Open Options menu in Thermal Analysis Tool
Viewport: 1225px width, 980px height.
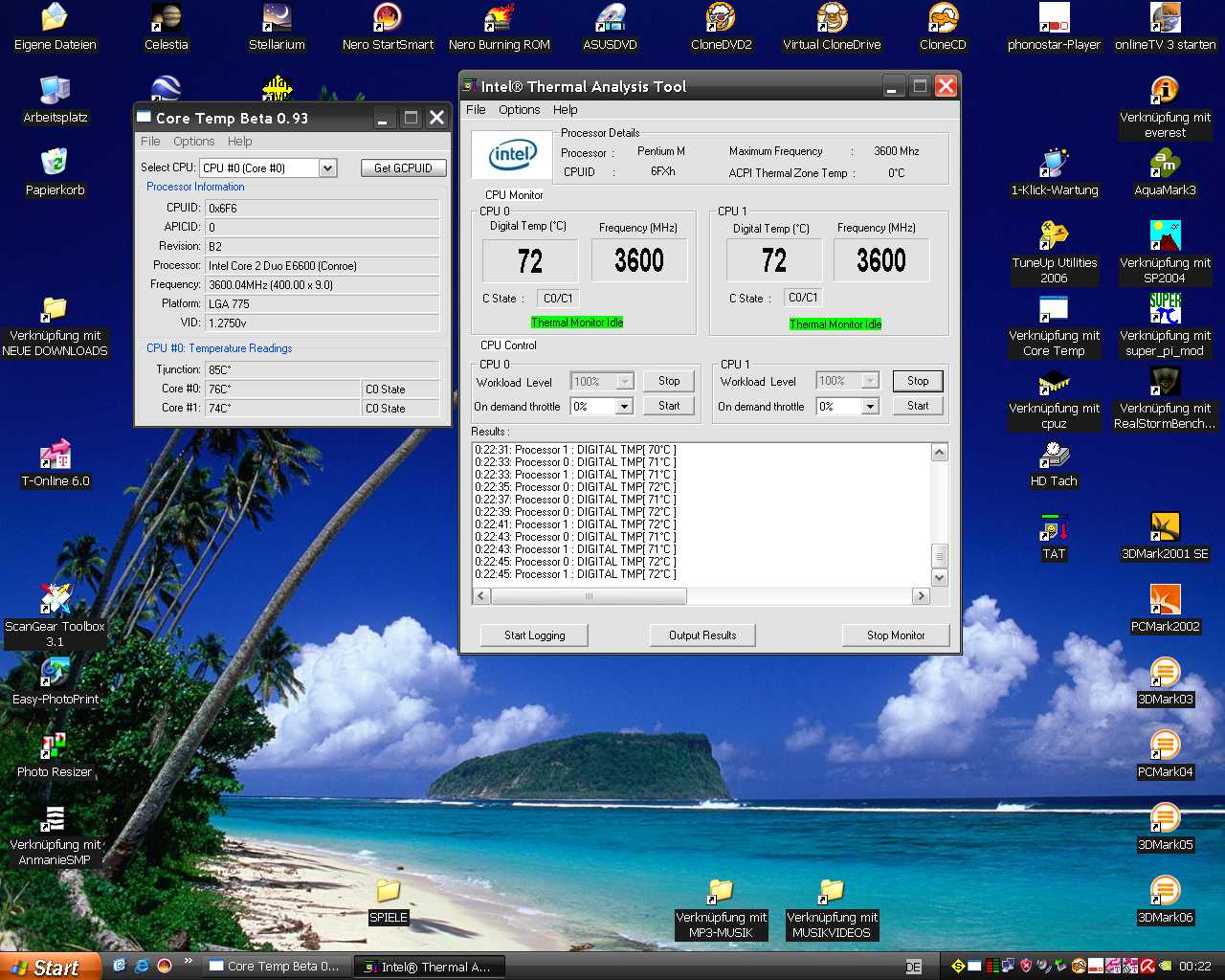pos(519,109)
